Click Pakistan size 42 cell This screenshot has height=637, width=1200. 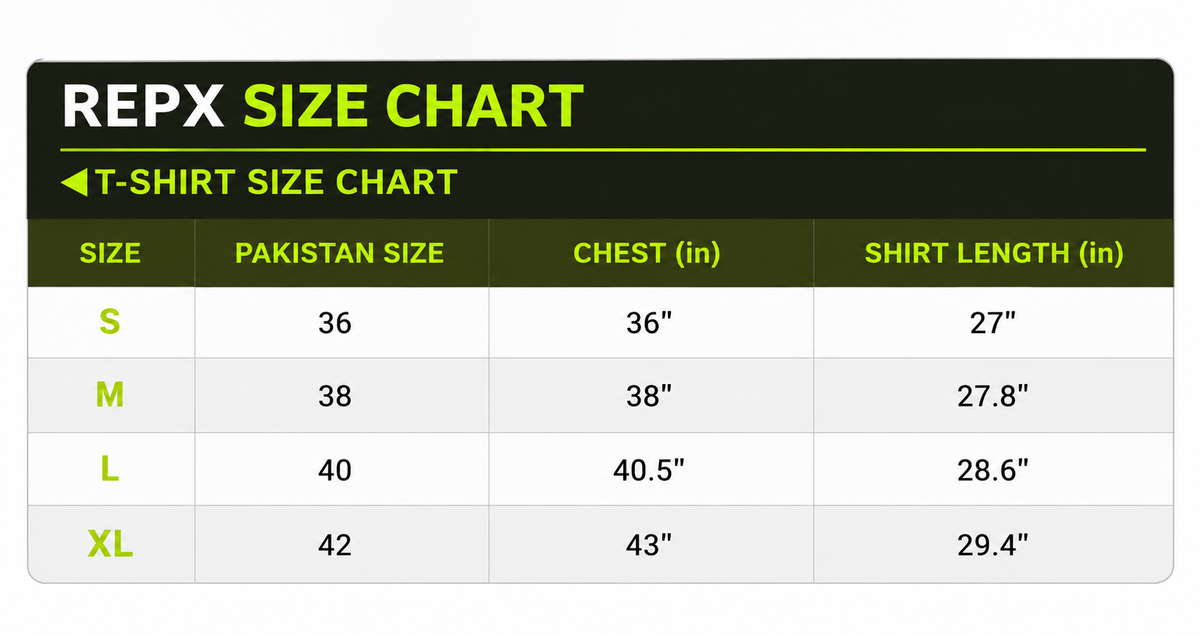tap(341, 544)
